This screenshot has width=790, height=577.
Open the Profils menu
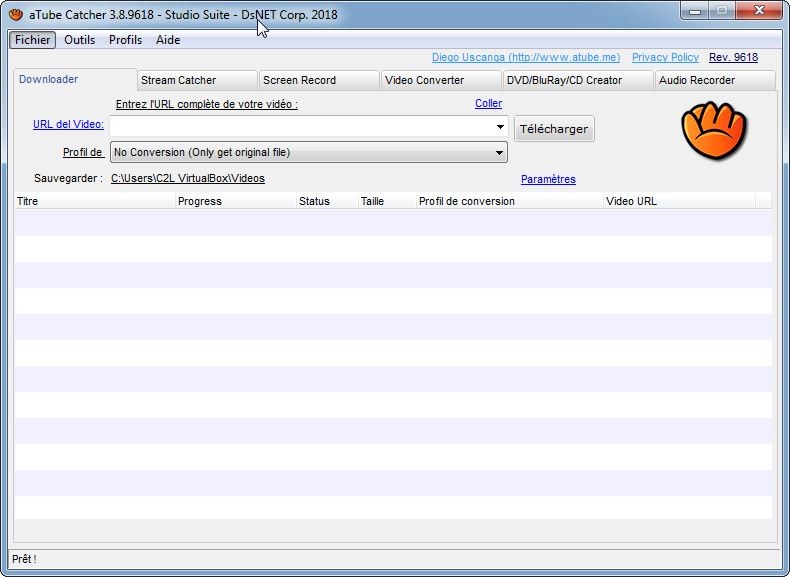(125, 40)
